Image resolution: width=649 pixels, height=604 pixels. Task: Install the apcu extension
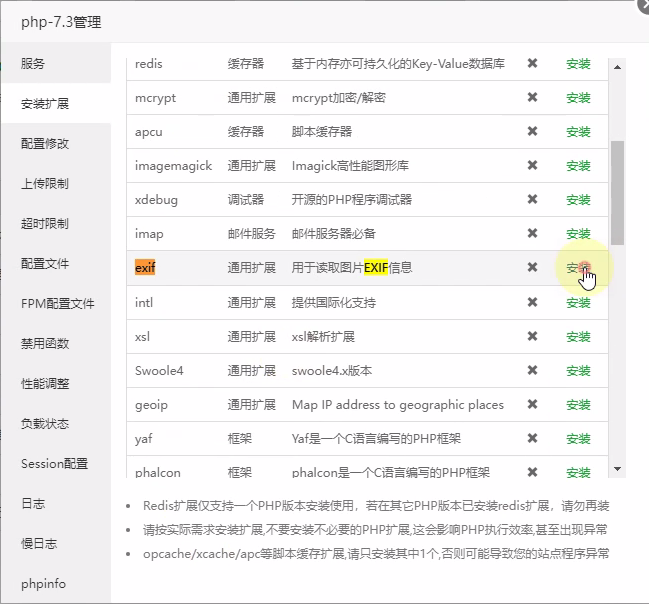point(578,132)
